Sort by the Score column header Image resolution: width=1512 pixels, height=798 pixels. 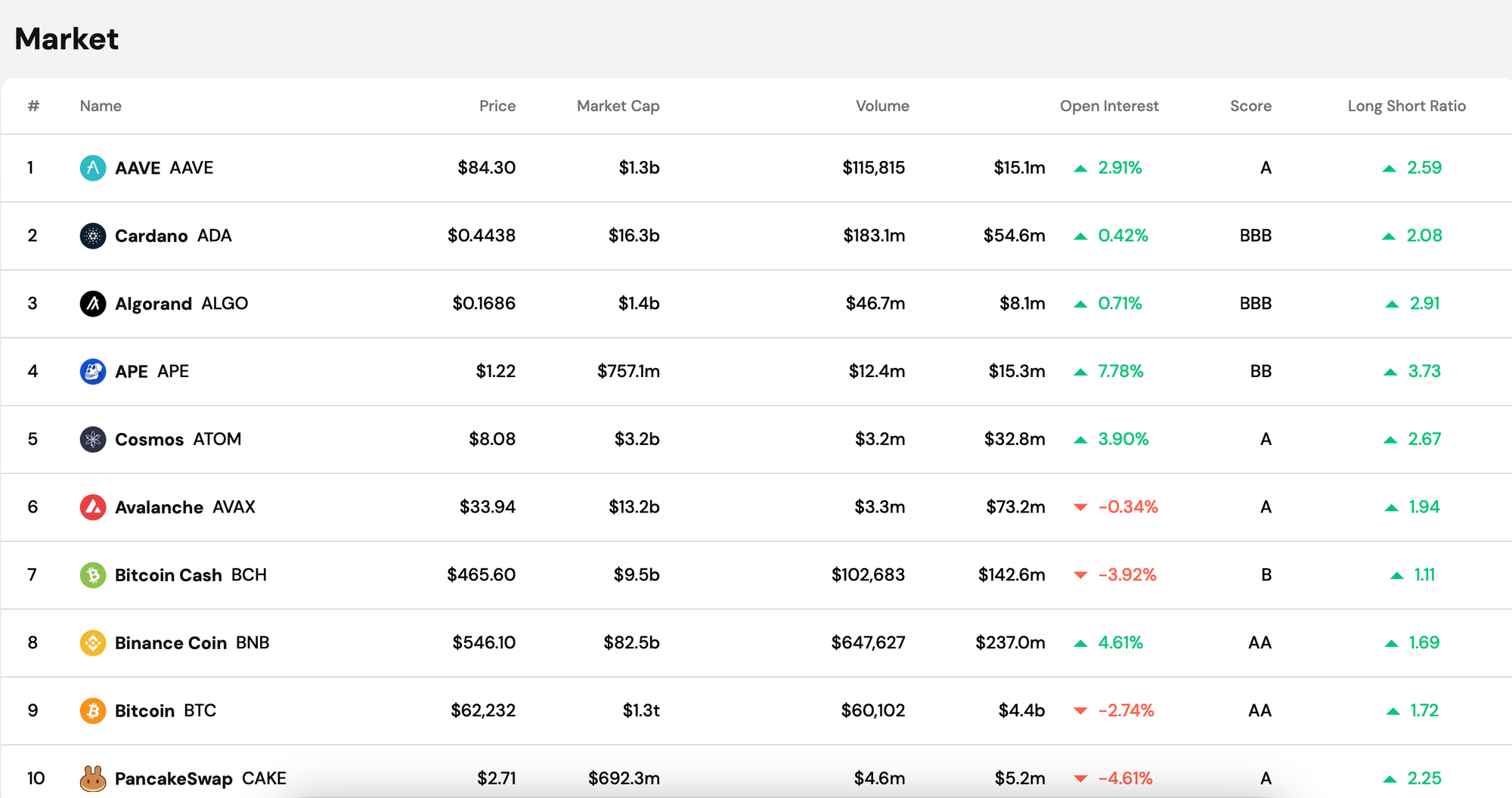(x=1250, y=106)
